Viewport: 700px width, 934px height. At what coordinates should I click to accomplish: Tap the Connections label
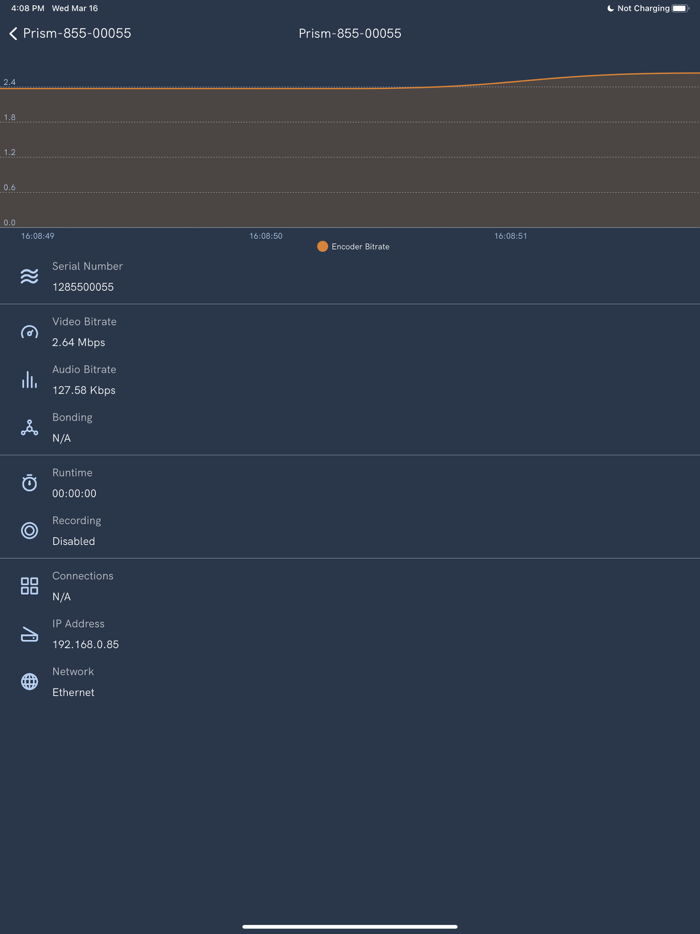83,576
